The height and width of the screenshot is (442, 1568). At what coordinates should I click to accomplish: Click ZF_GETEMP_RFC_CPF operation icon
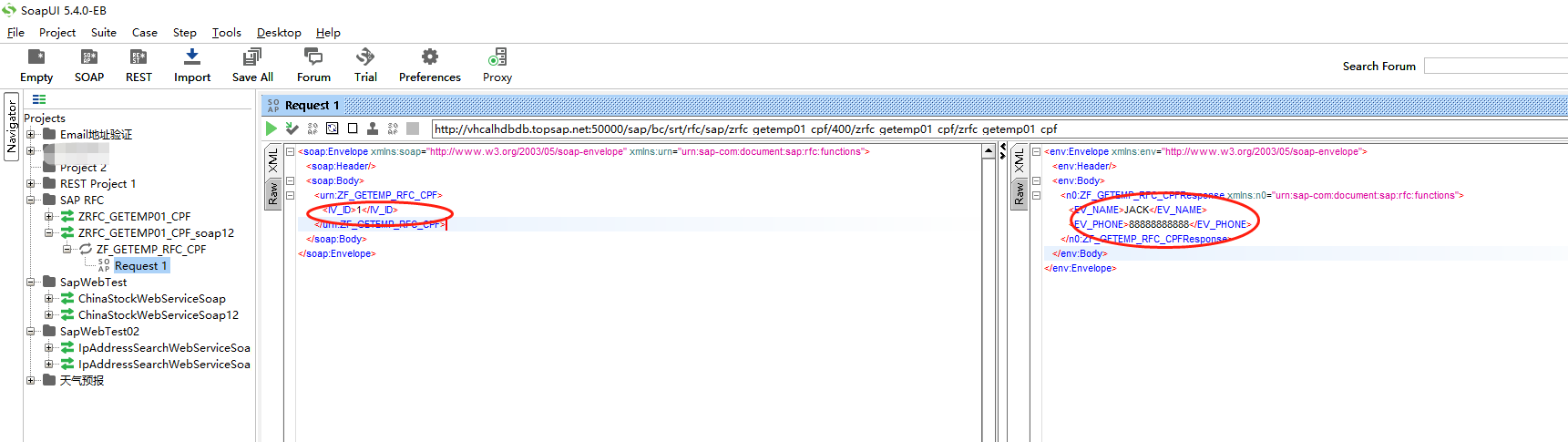point(86,249)
